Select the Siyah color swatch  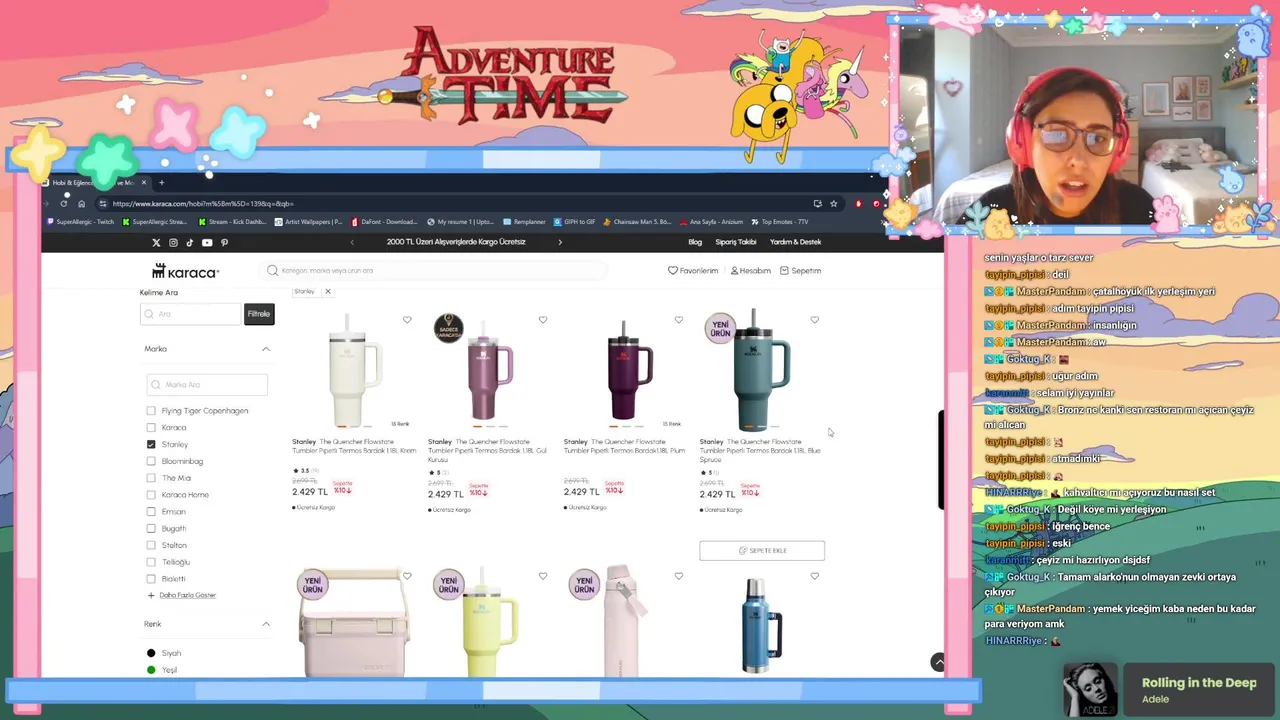tap(151, 653)
